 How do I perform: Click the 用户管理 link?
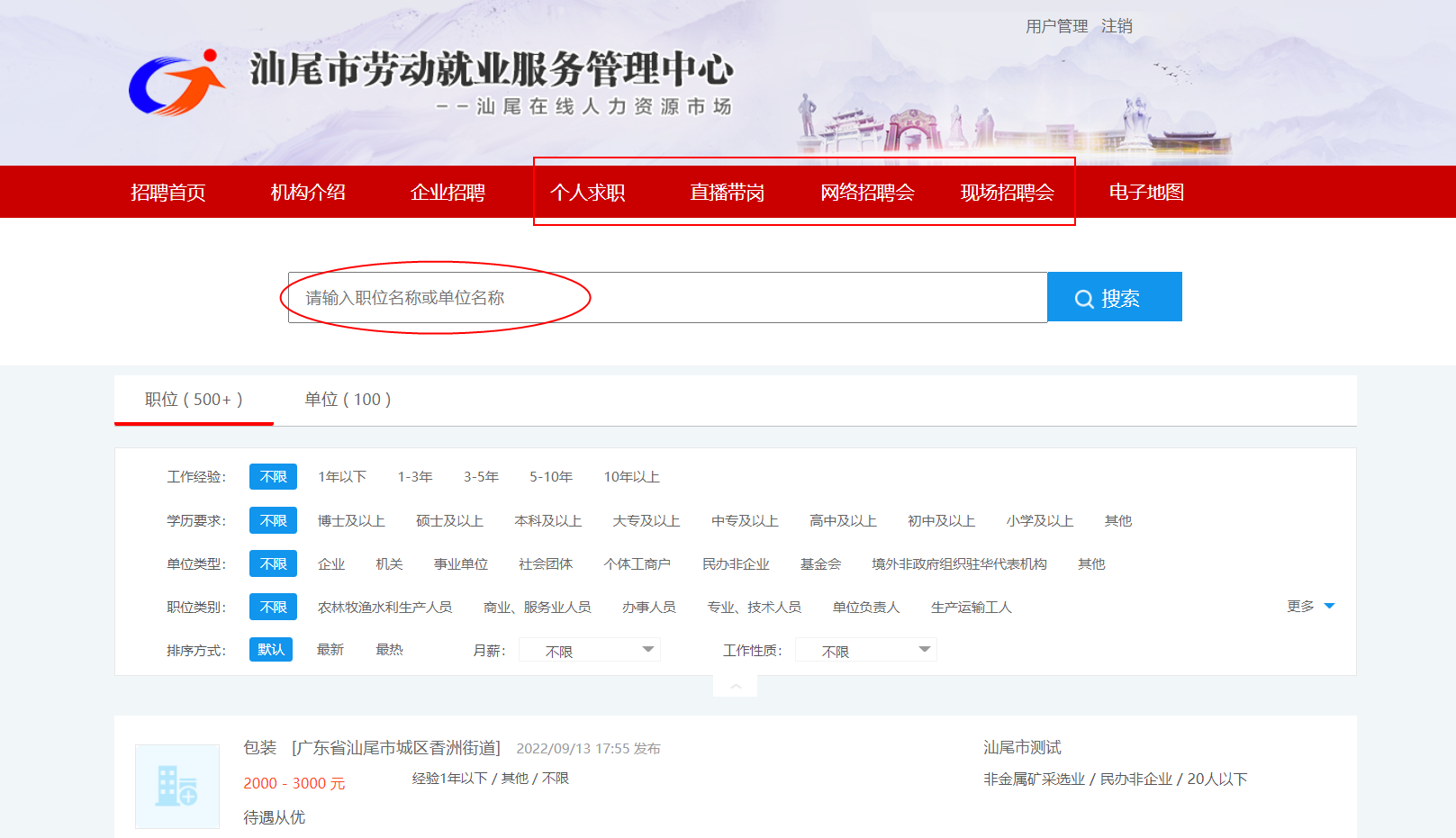coord(1056,27)
